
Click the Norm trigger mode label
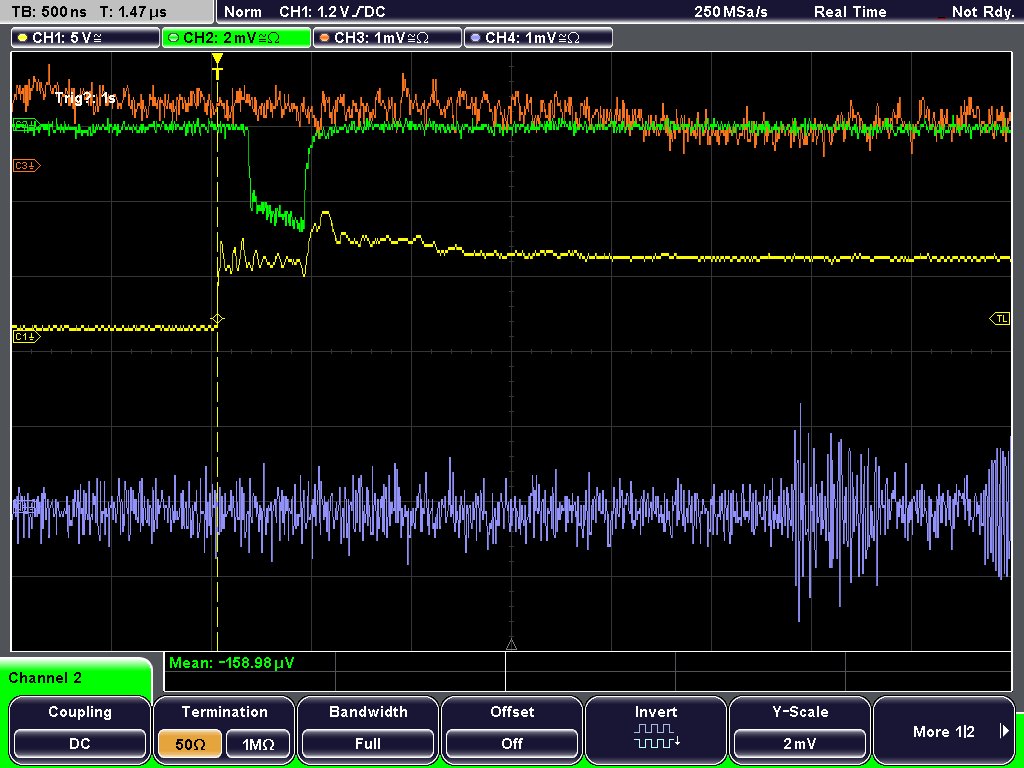243,12
